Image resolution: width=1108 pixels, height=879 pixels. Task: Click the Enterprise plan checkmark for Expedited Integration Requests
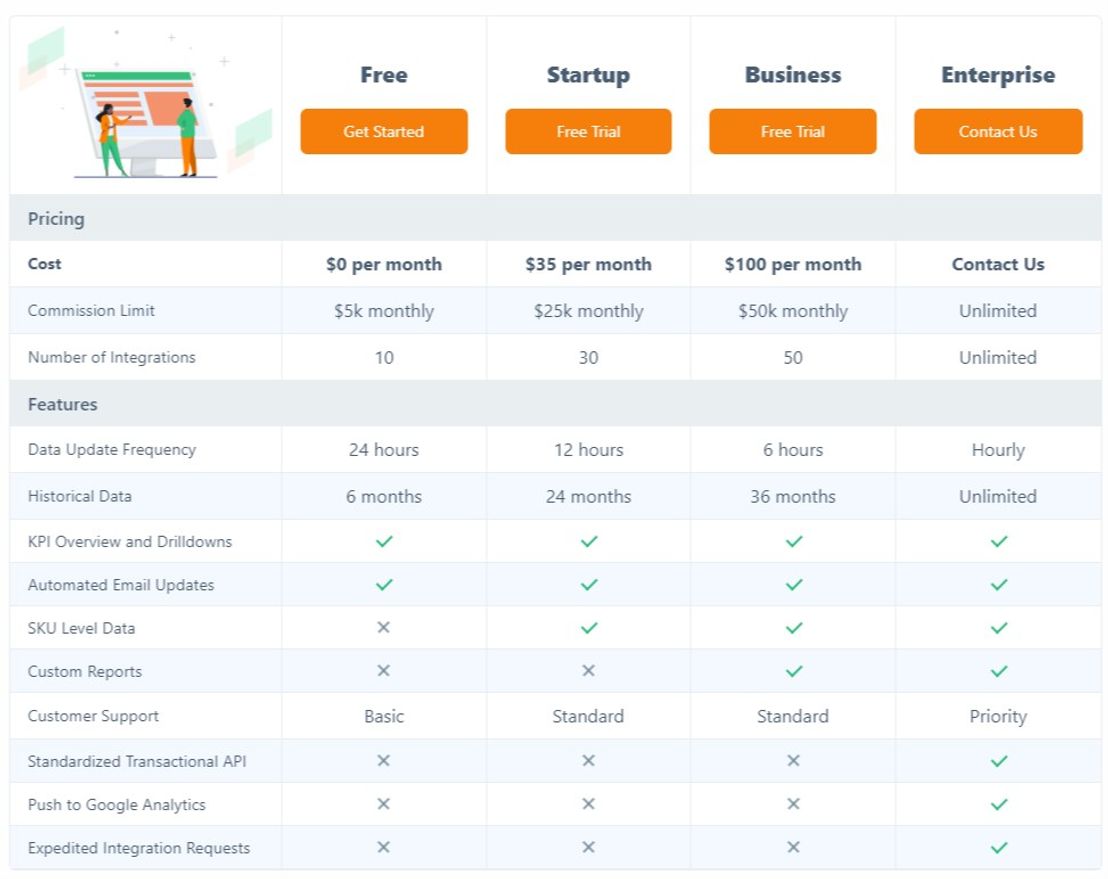(x=998, y=847)
